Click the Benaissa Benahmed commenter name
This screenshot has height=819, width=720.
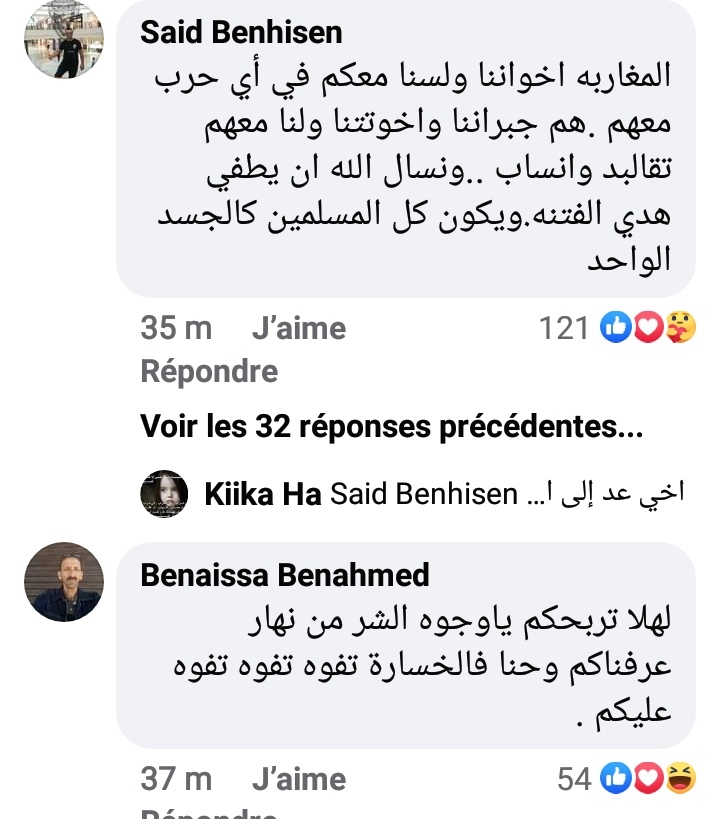click(285, 575)
